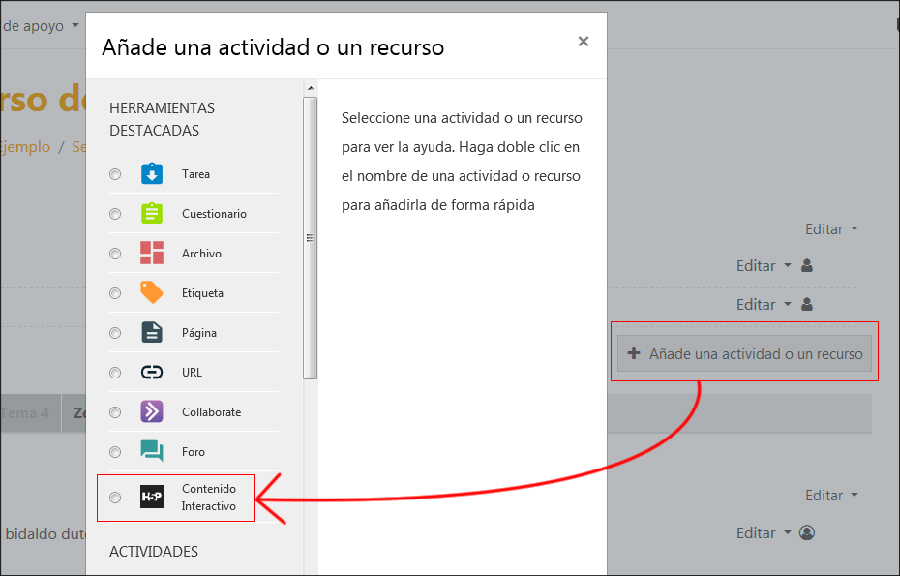
Task: Choose the Contenido Interactivo radio button
Action: tap(115, 497)
